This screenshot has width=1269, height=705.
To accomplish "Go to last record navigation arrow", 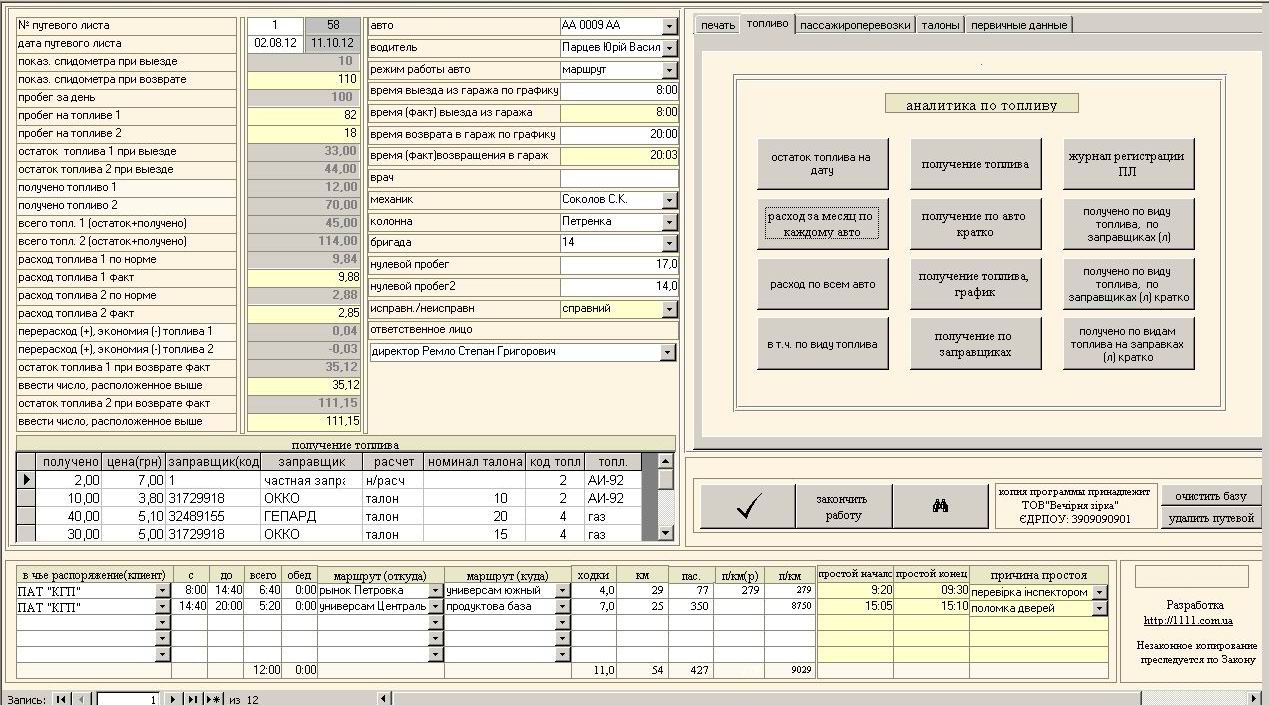I will tap(192, 699).
